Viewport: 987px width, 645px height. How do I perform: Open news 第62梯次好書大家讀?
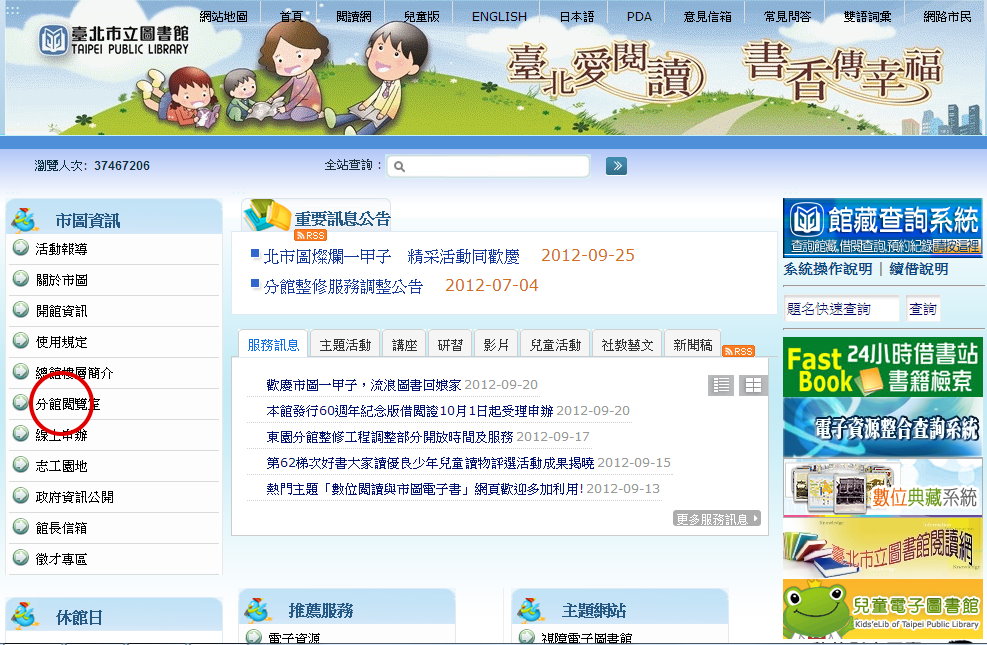430,463
